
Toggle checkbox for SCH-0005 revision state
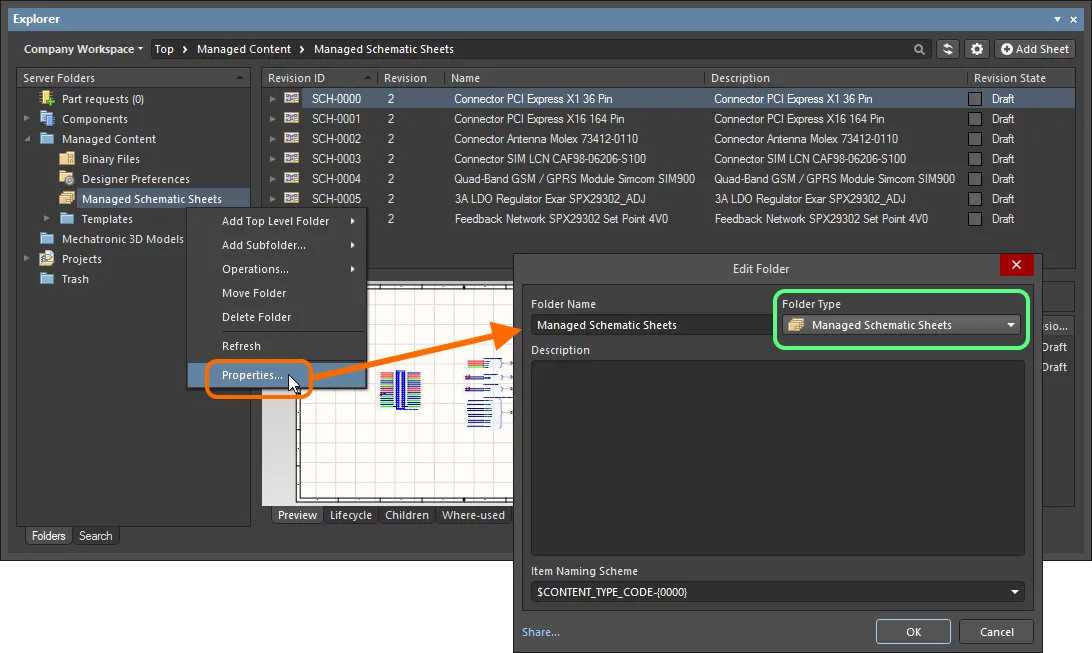(975, 199)
